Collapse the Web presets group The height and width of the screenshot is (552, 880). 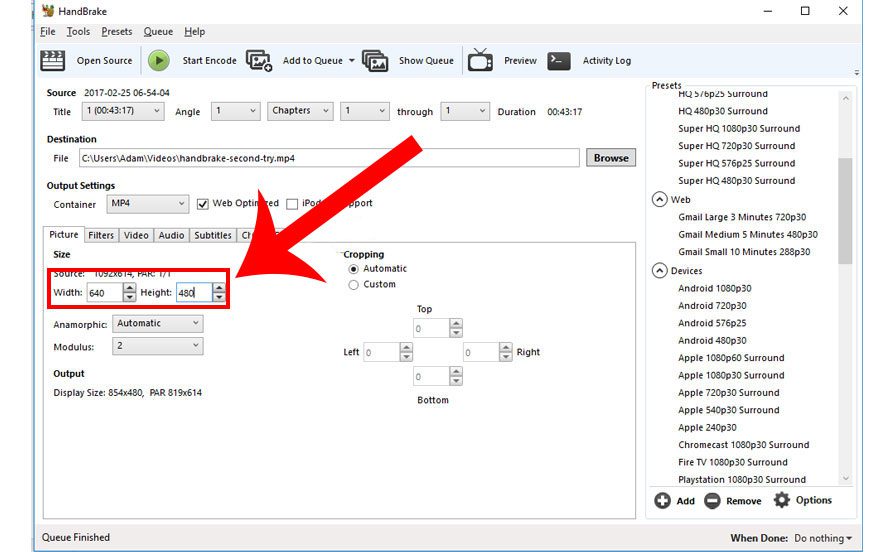659,199
